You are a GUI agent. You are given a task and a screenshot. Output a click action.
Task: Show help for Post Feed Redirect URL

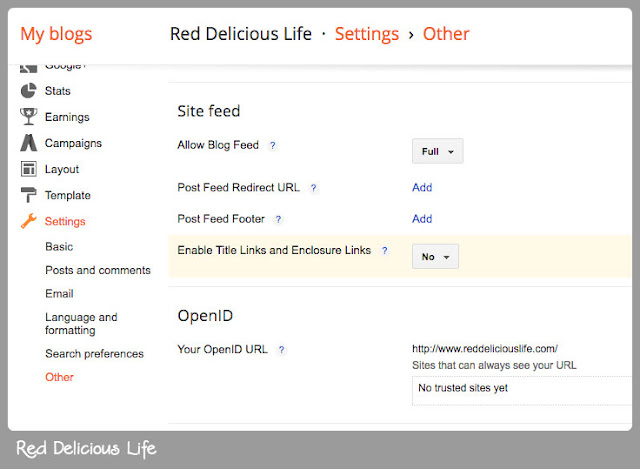pos(313,188)
